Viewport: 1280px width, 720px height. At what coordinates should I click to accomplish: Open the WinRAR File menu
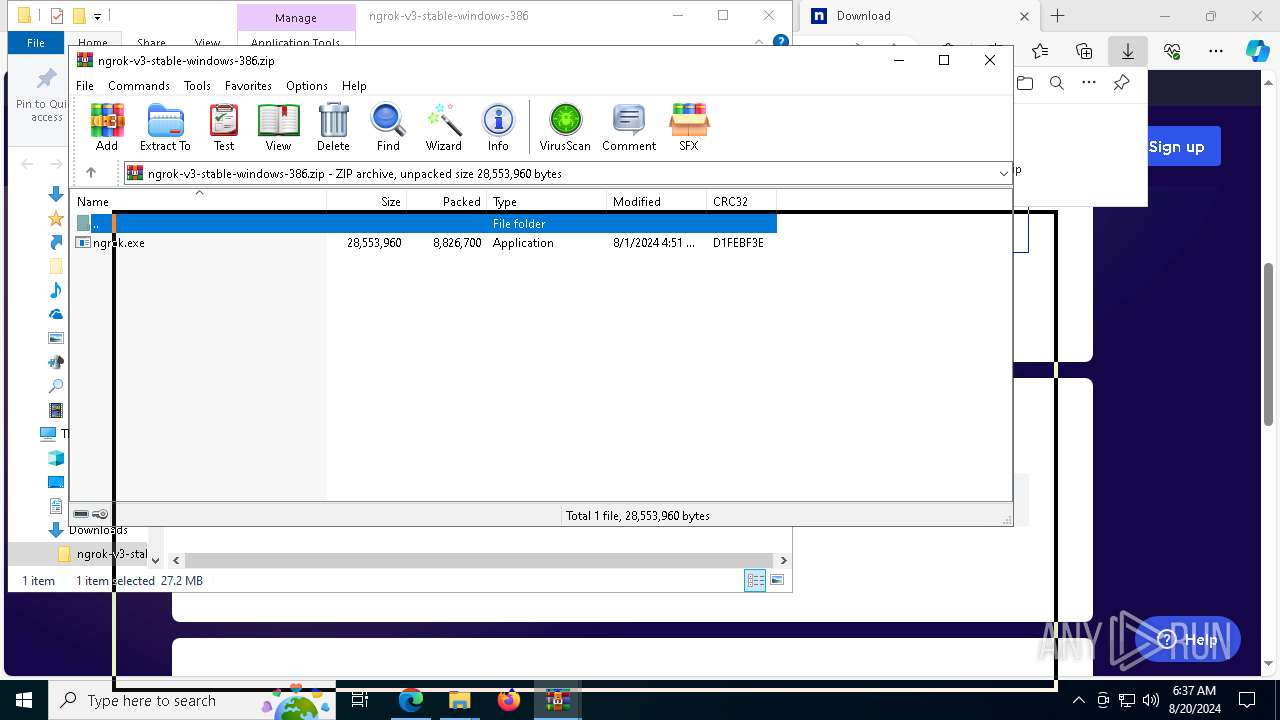85,86
